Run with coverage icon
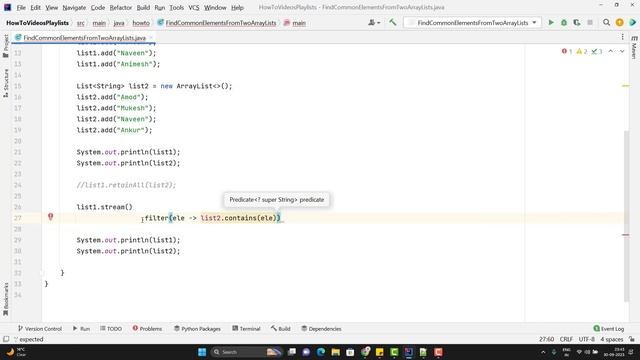This screenshot has height=360, width=640. pyautogui.click(x=577, y=23)
